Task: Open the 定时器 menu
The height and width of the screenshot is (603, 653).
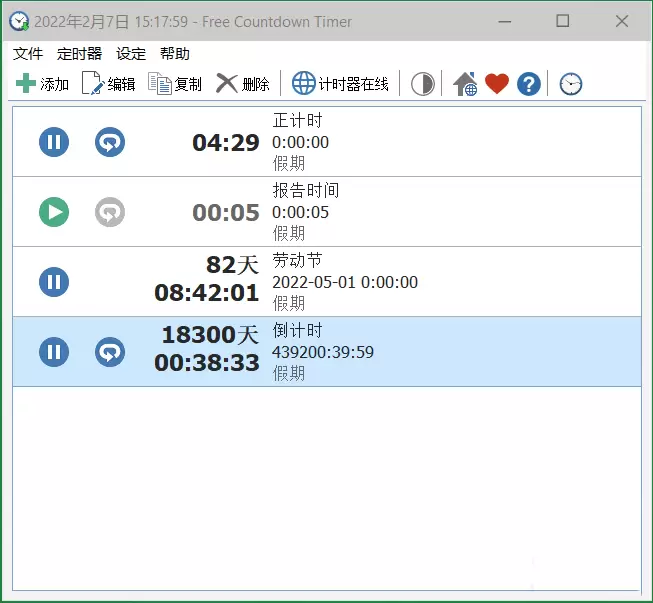Action: click(80, 54)
